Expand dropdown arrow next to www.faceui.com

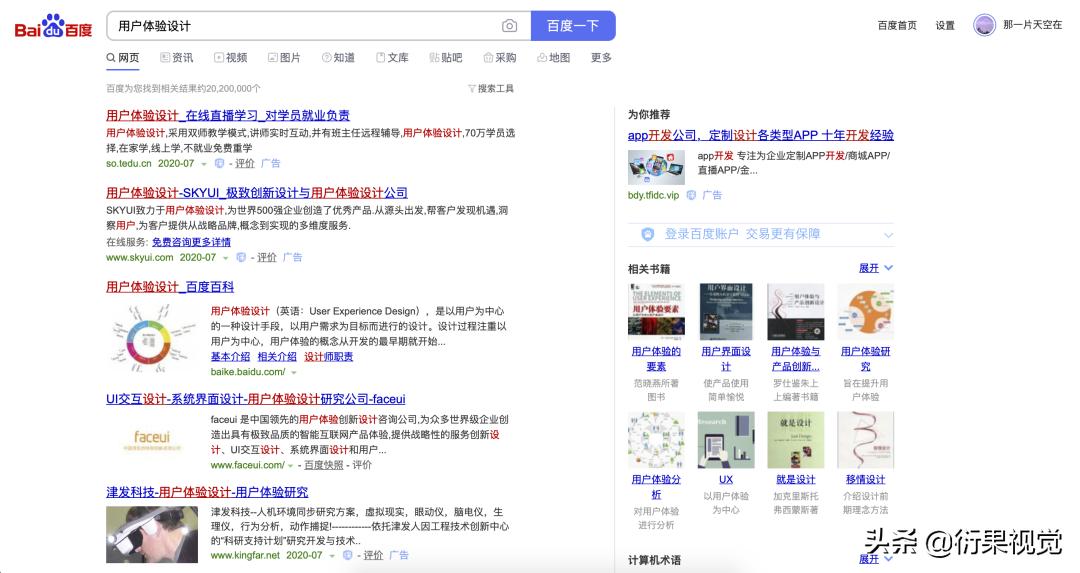click(x=291, y=466)
